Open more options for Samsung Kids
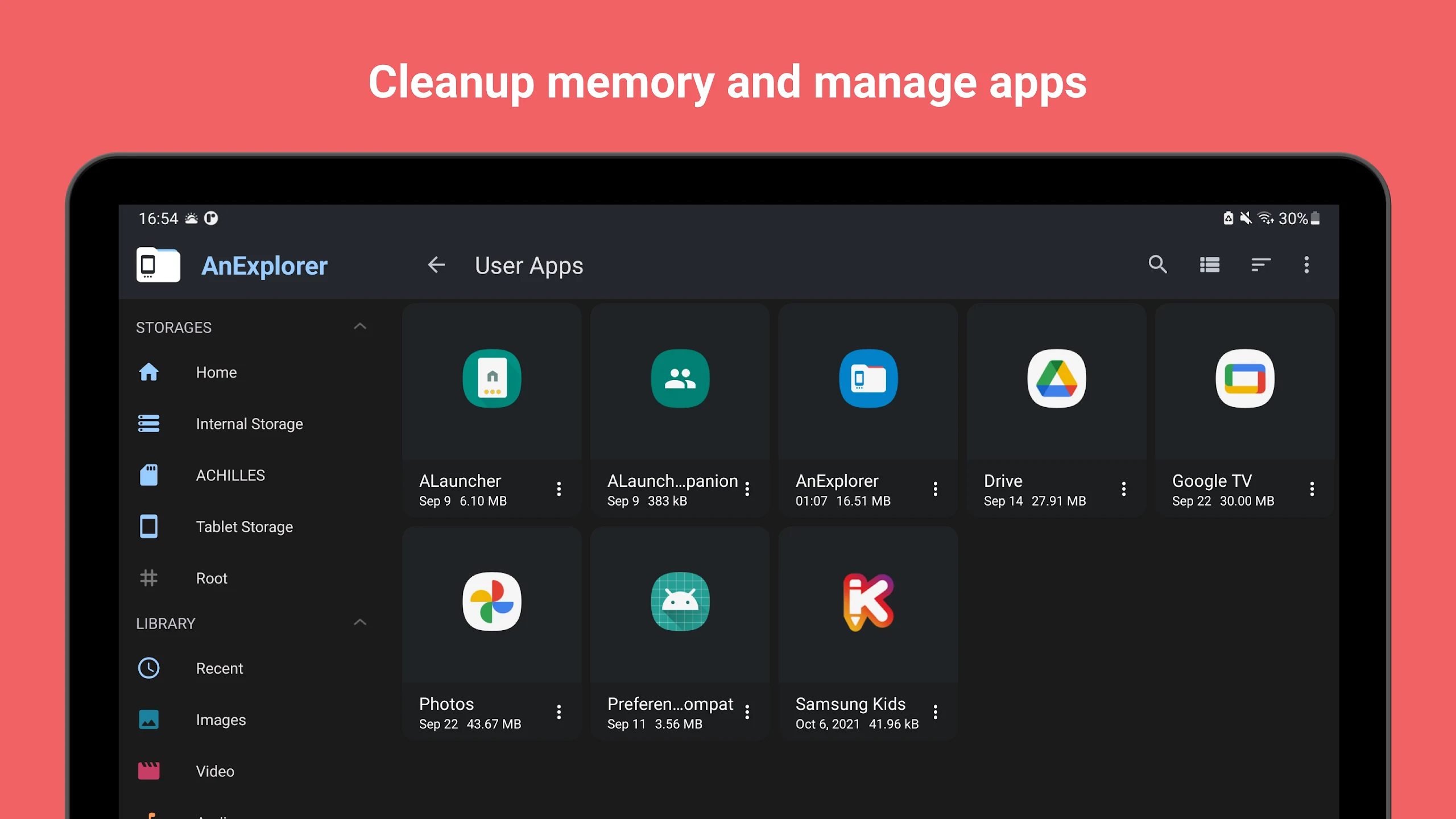The width and height of the screenshot is (1456, 819). point(936,712)
